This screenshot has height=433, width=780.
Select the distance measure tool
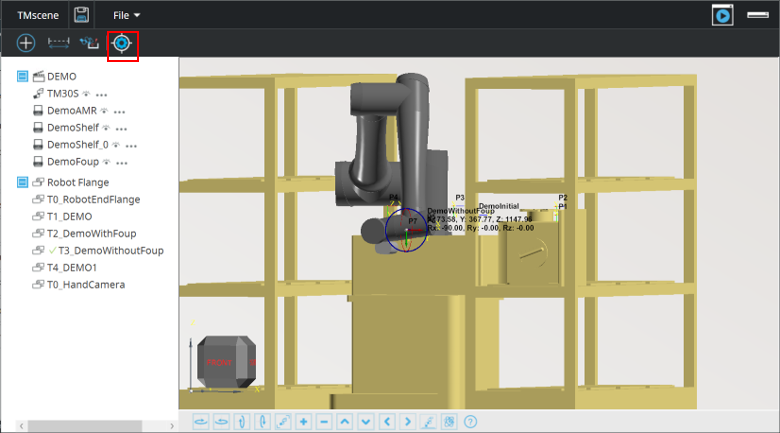[x=59, y=44]
